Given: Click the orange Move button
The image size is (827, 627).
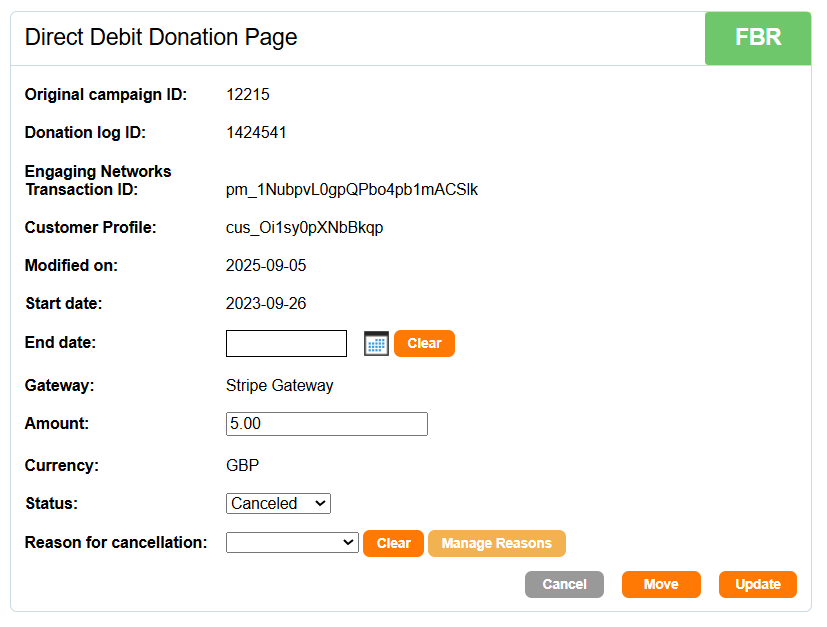Looking at the screenshot, I should 660,585.
